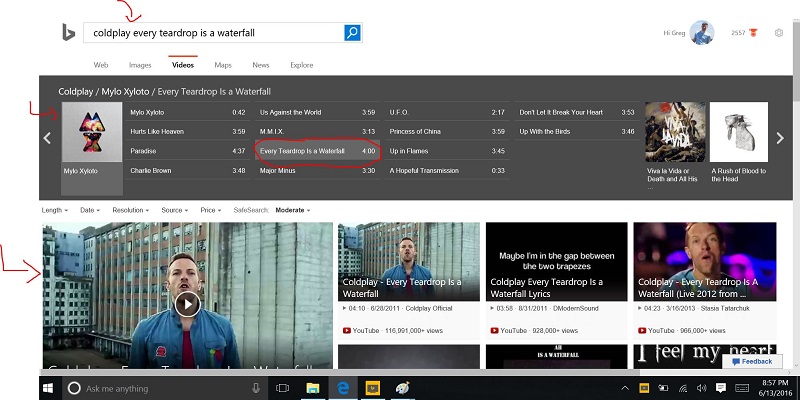Screen dimensions: 800x400
Task: Open the Windows Start button
Action: [x=48, y=388]
